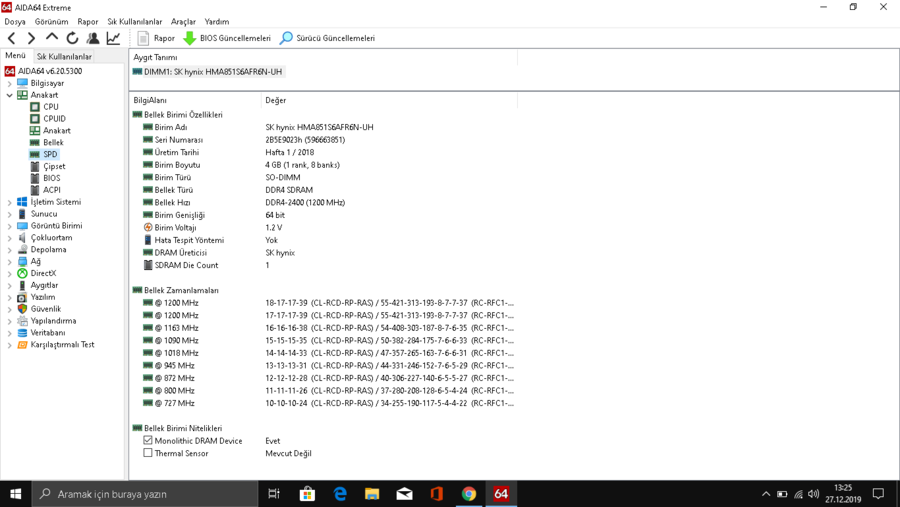Go back with the left arrow toolbar icon
The image size is (900, 507).
click(11, 38)
